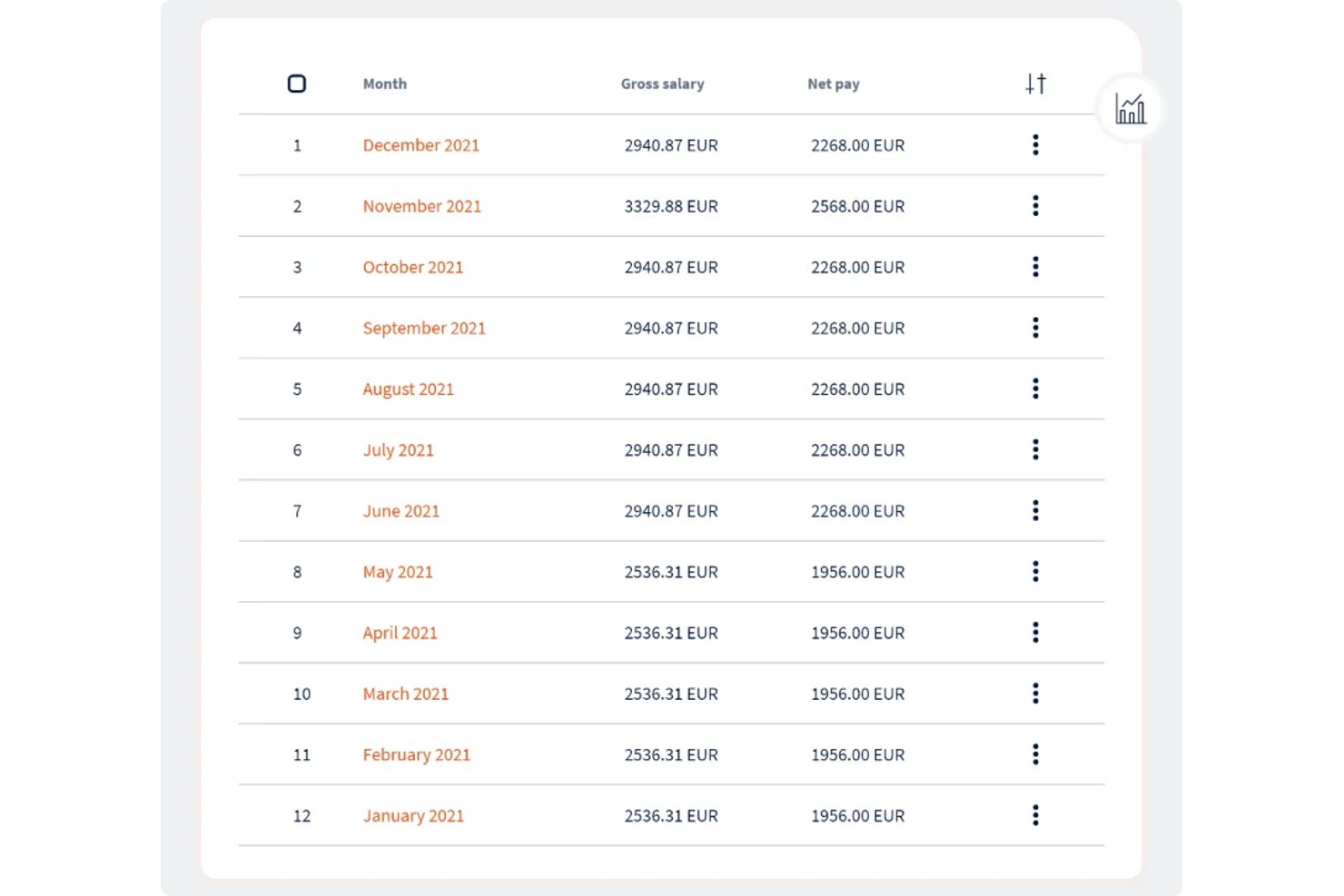Open the December 2021 payslip link
Image resolution: width=1344 pixels, height=896 pixels.
[x=420, y=145]
